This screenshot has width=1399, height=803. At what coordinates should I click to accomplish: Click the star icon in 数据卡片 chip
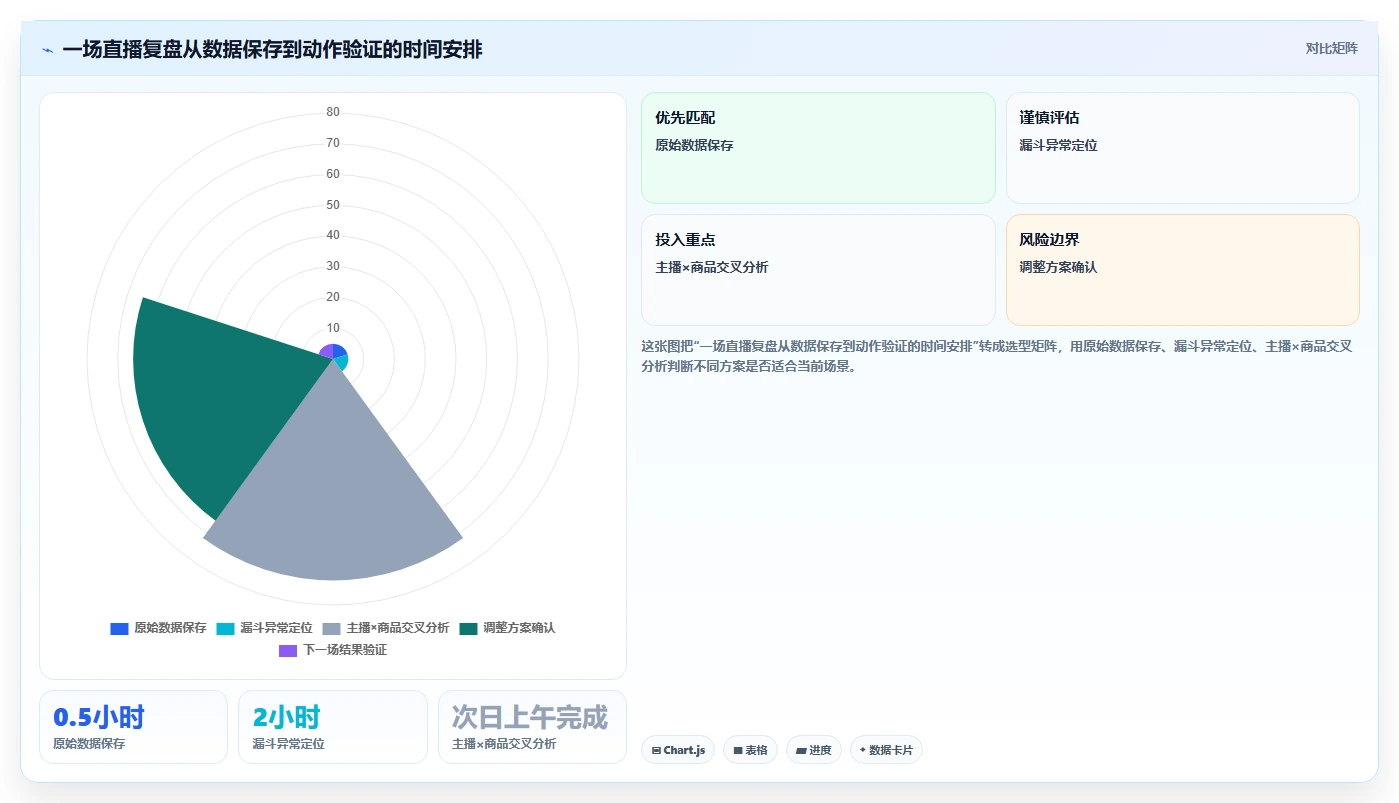tap(863, 750)
